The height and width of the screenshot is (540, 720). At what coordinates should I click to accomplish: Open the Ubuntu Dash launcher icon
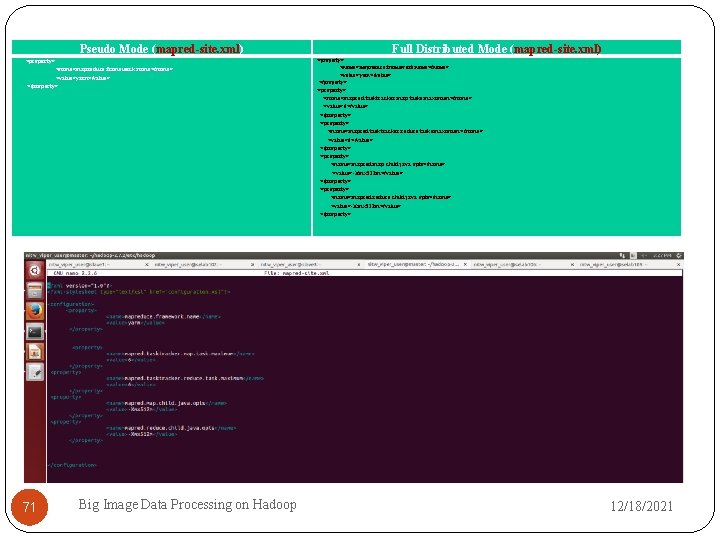[x=34, y=270]
